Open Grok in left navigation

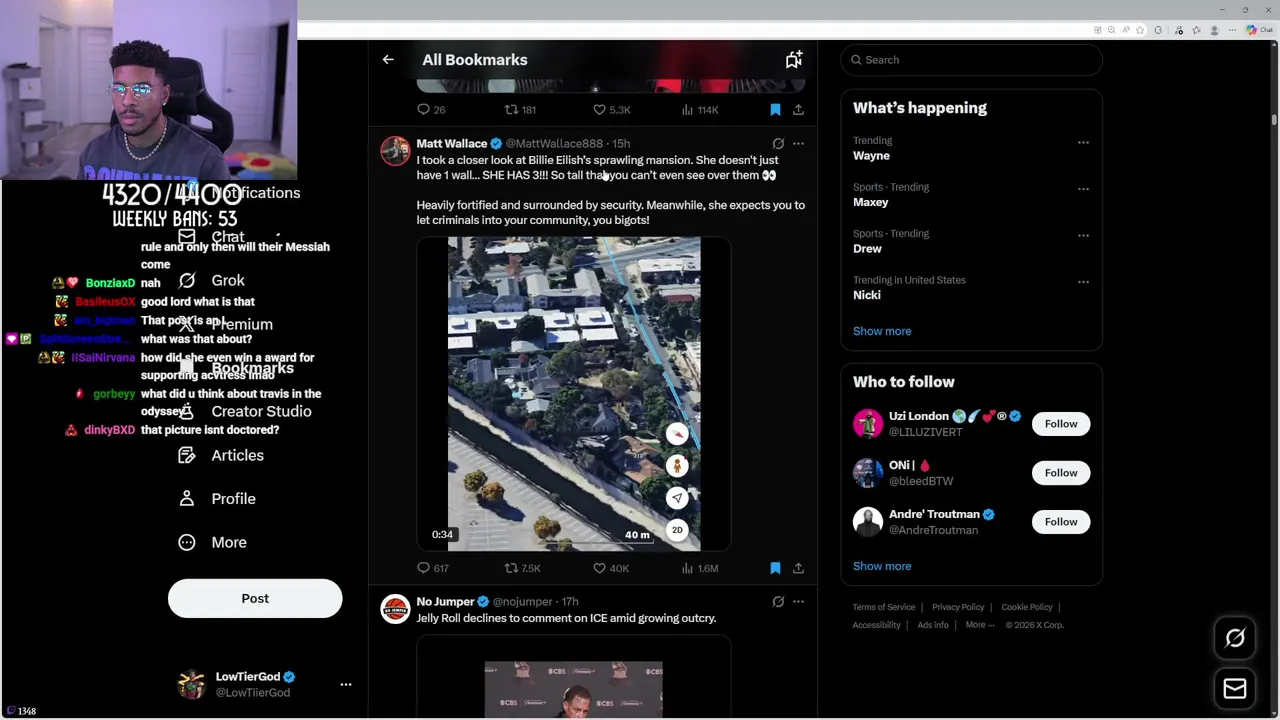(212, 281)
